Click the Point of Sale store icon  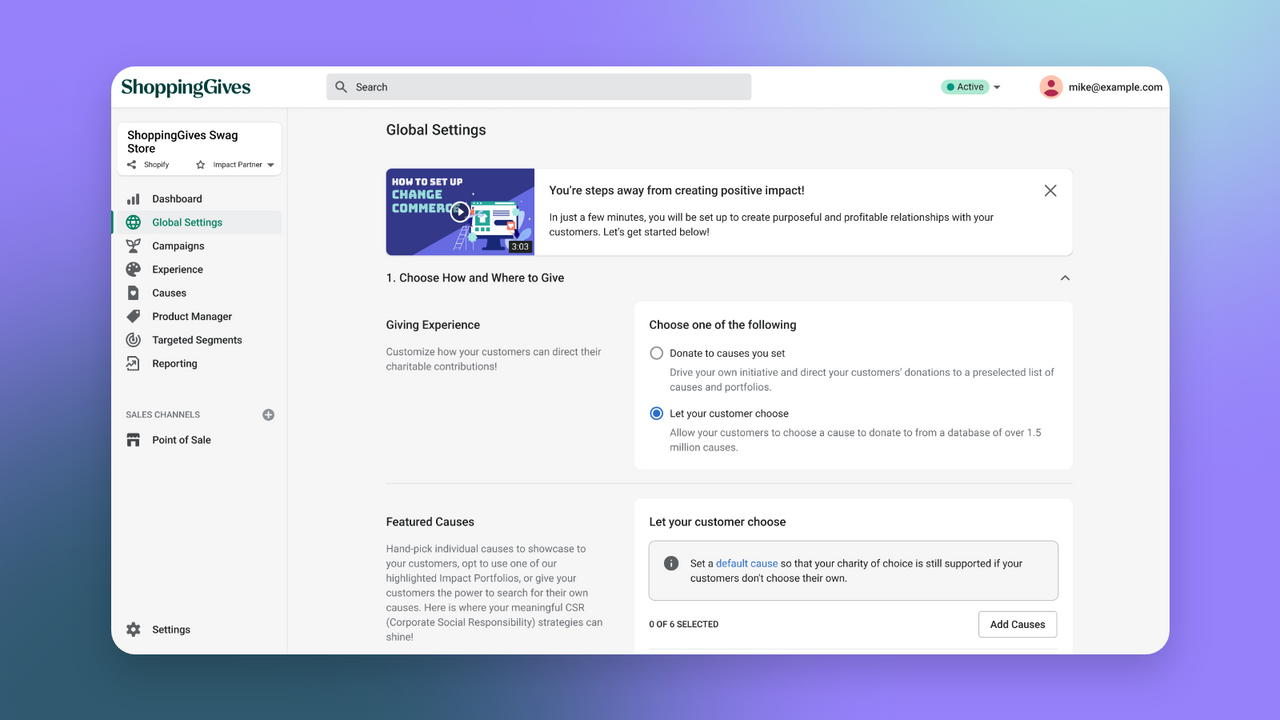[x=133, y=440]
